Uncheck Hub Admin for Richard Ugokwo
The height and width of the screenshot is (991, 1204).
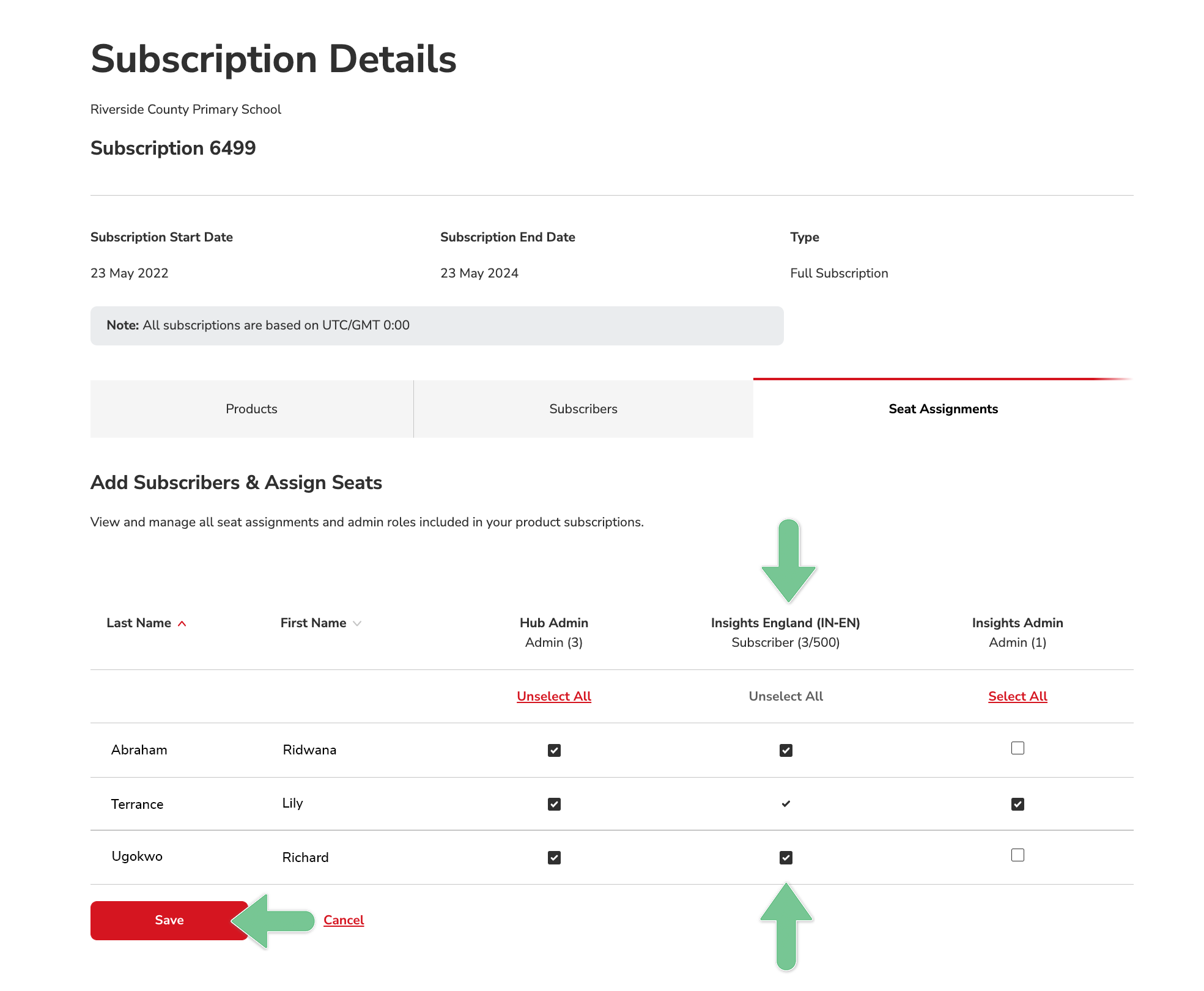pyautogui.click(x=554, y=858)
